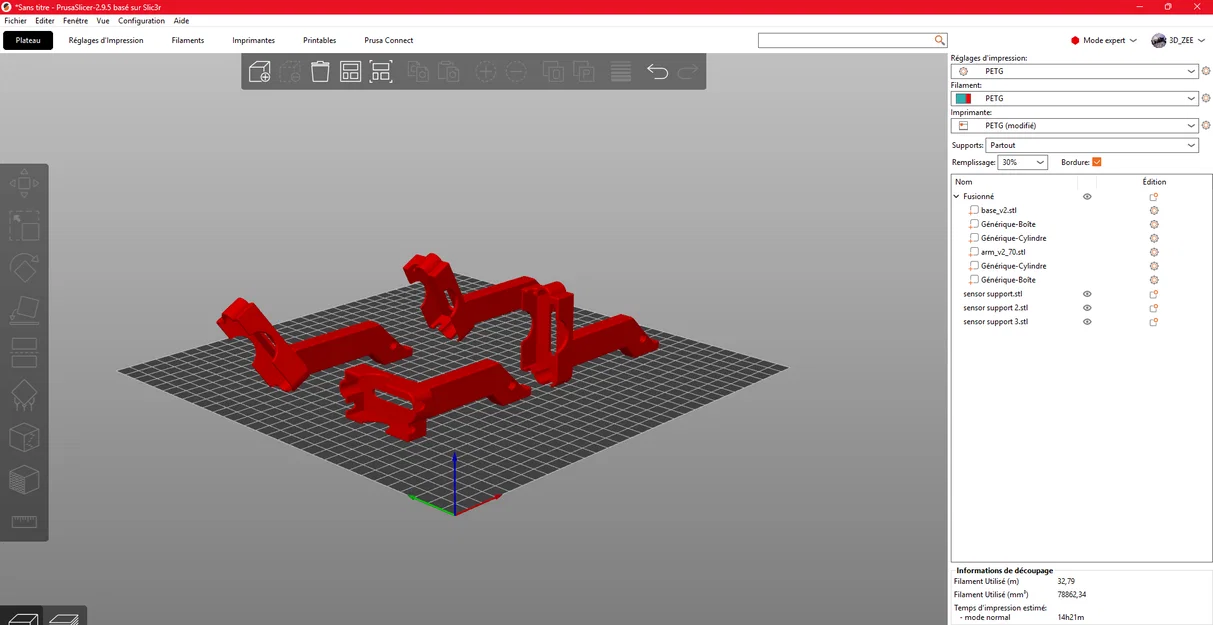This screenshot has height=625, width=1213.
Task: Switch to the Imprimantes tab
Action: (254, 41)
